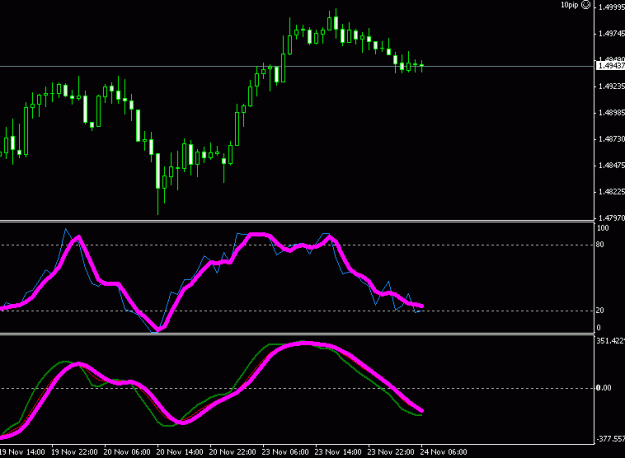
Task: Click the last candlestick on the price chart
Action: 422,66
